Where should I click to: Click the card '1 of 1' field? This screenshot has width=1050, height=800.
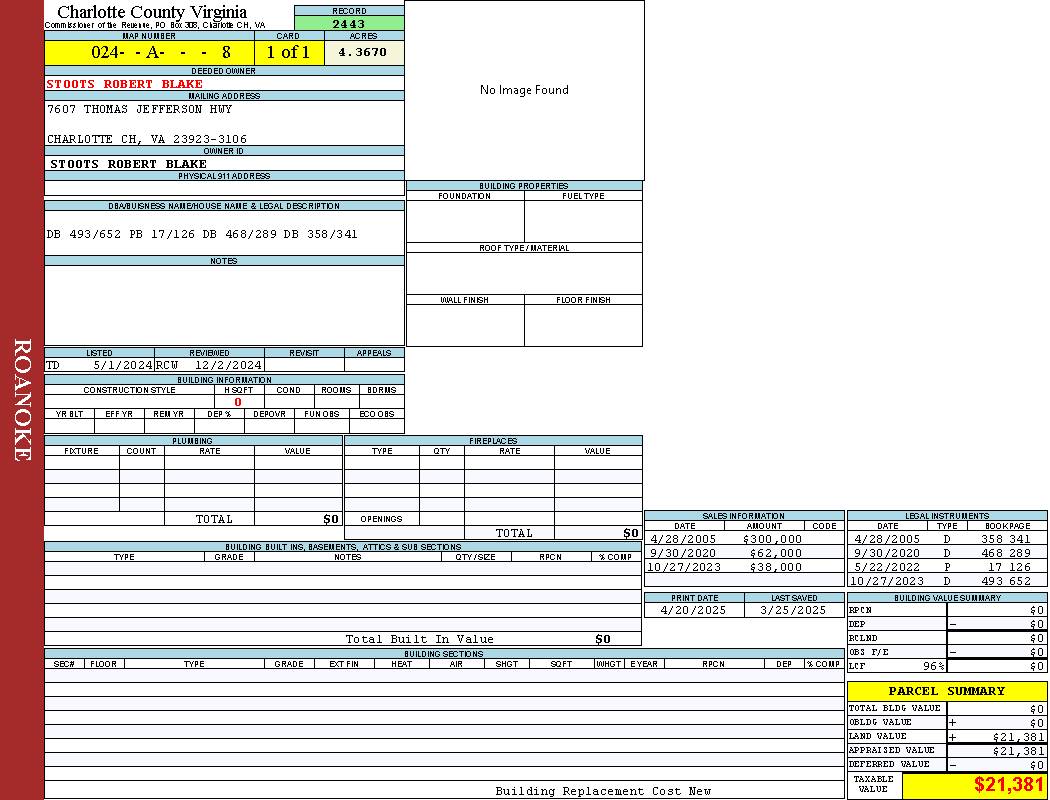288,52
